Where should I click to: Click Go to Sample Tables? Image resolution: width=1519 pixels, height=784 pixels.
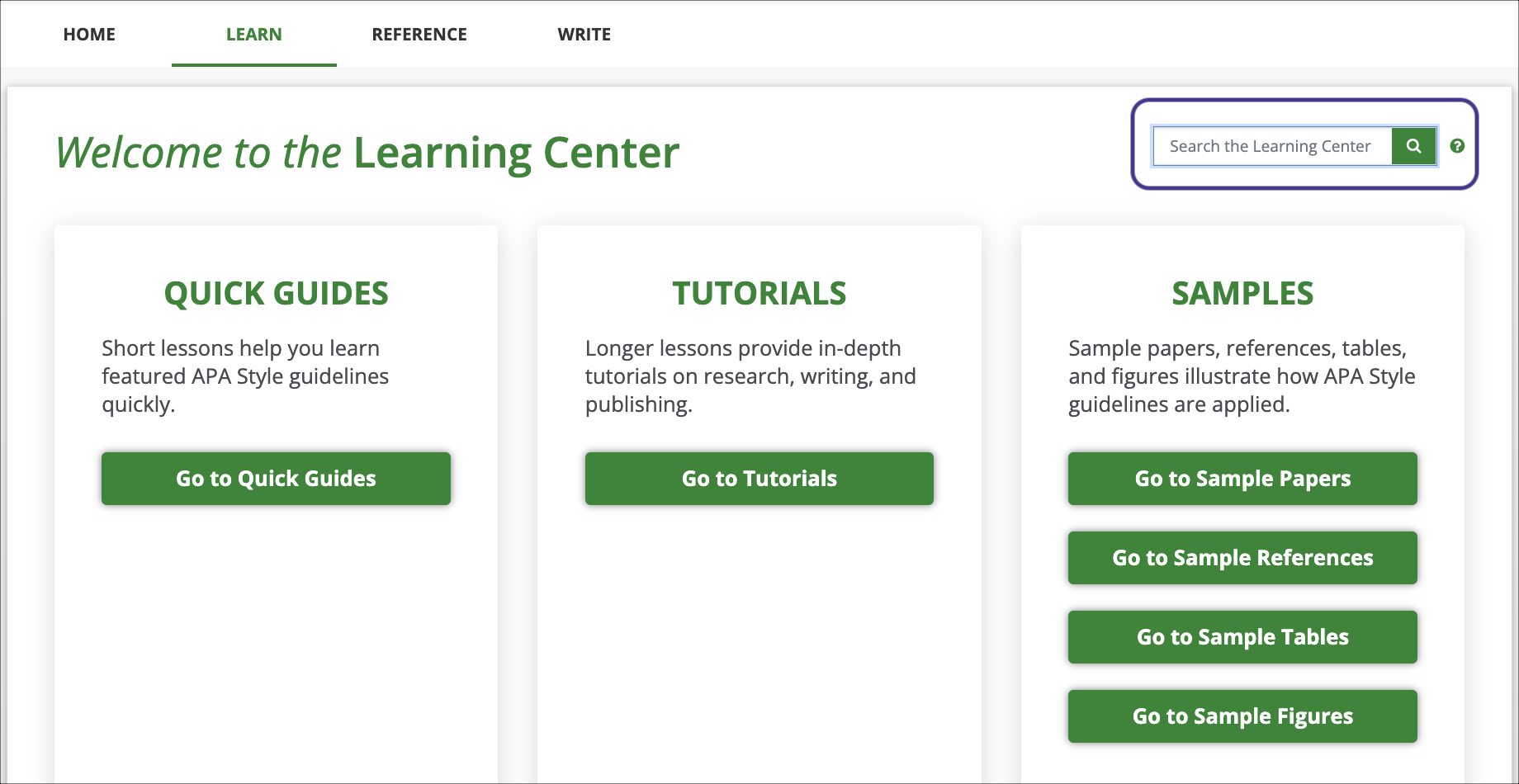1242,637
